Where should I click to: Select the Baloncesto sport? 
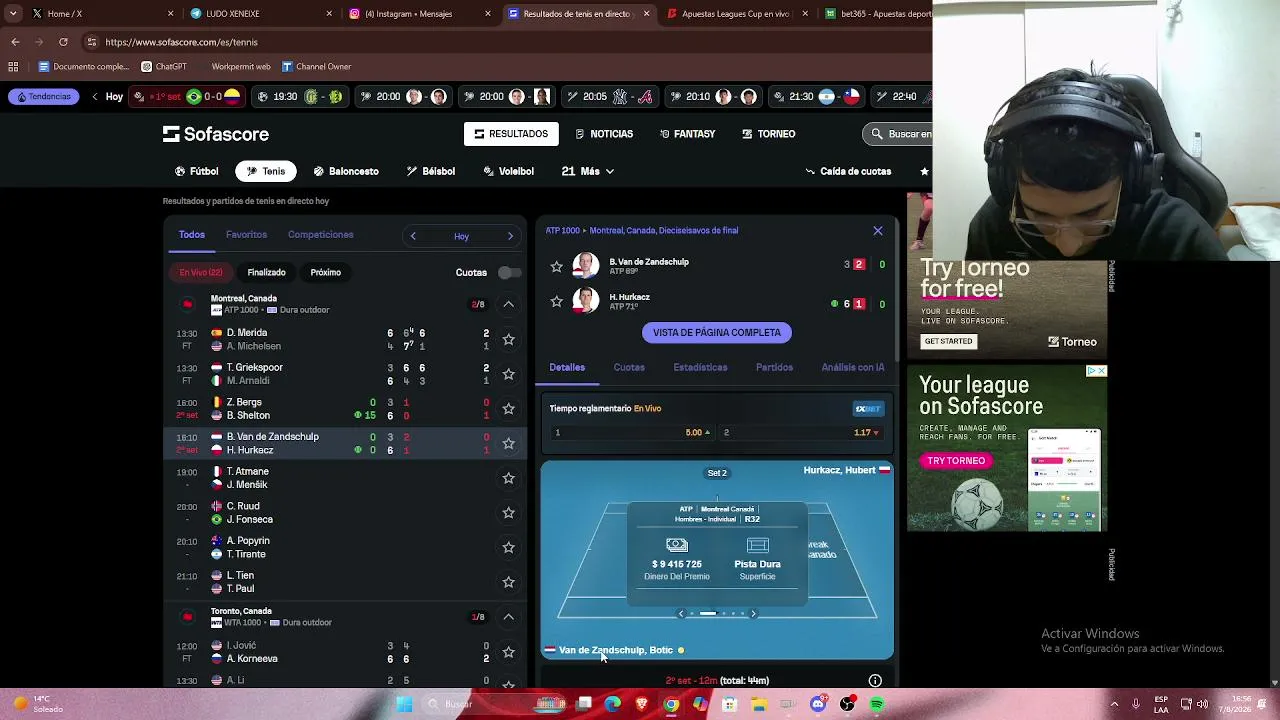(x=346, y=171)
